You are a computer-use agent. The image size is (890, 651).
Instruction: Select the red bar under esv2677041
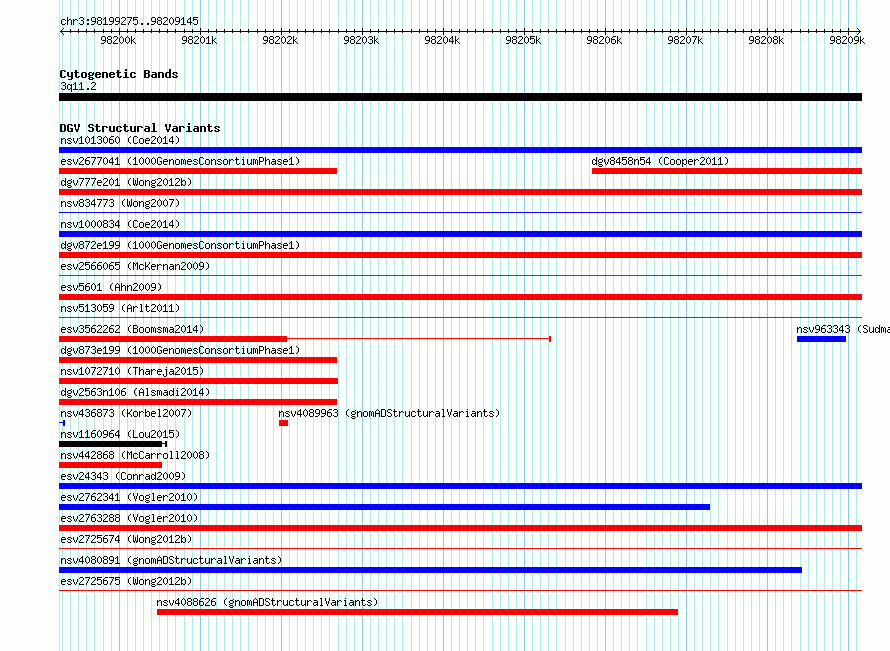pyautogui.click(x=198, y=171)
